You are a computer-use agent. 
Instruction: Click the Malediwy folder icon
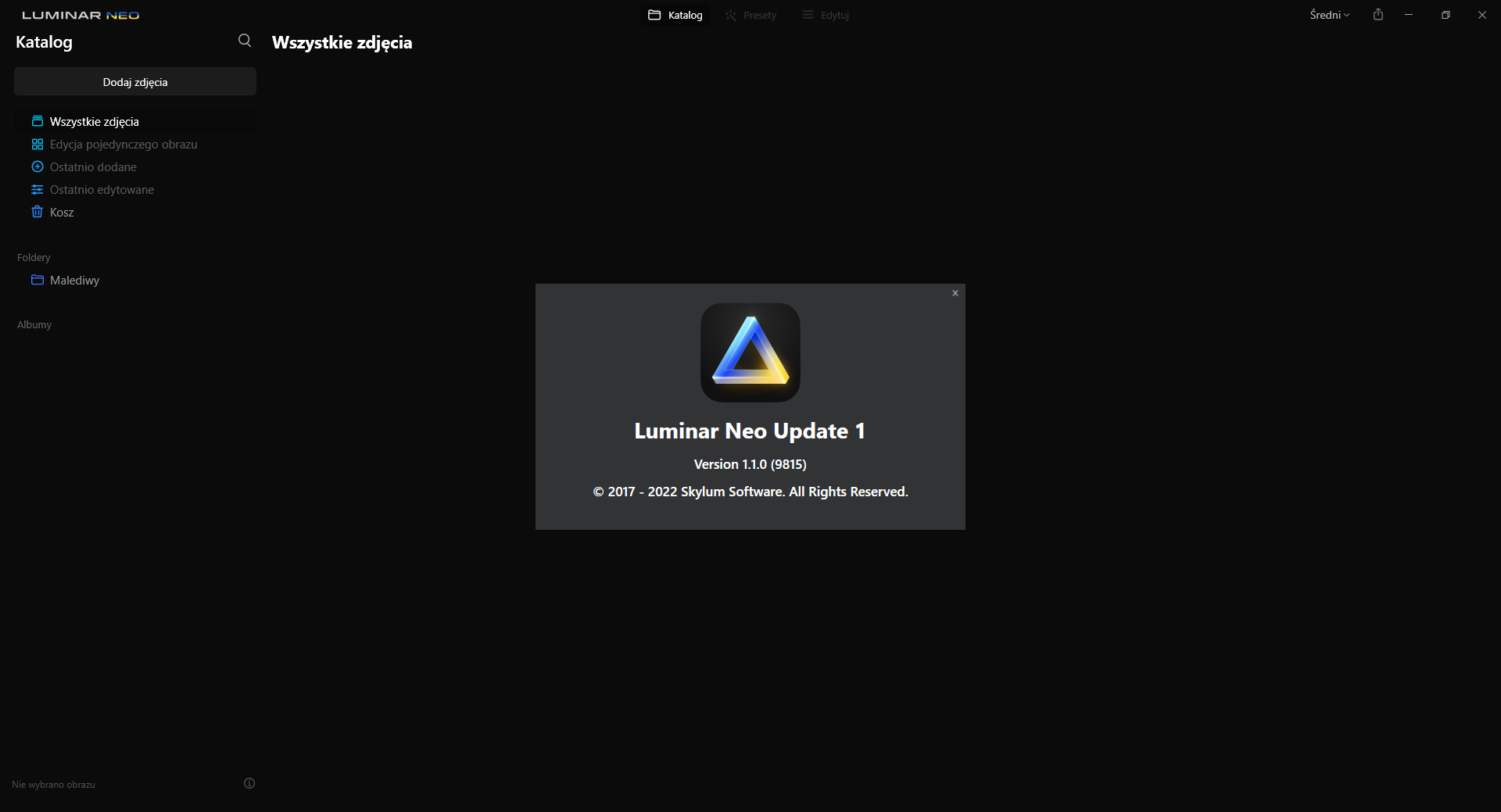(x=37, y=280)
